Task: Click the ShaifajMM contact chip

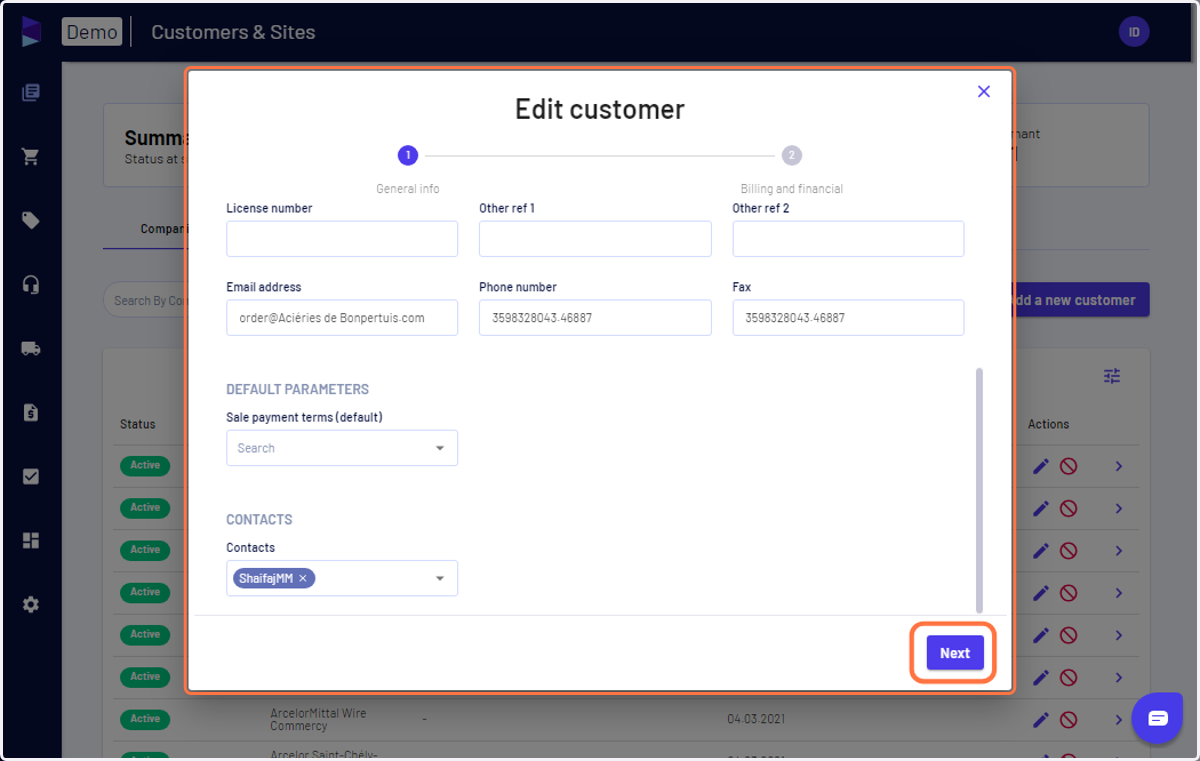Action: click(x=274, y=578)
